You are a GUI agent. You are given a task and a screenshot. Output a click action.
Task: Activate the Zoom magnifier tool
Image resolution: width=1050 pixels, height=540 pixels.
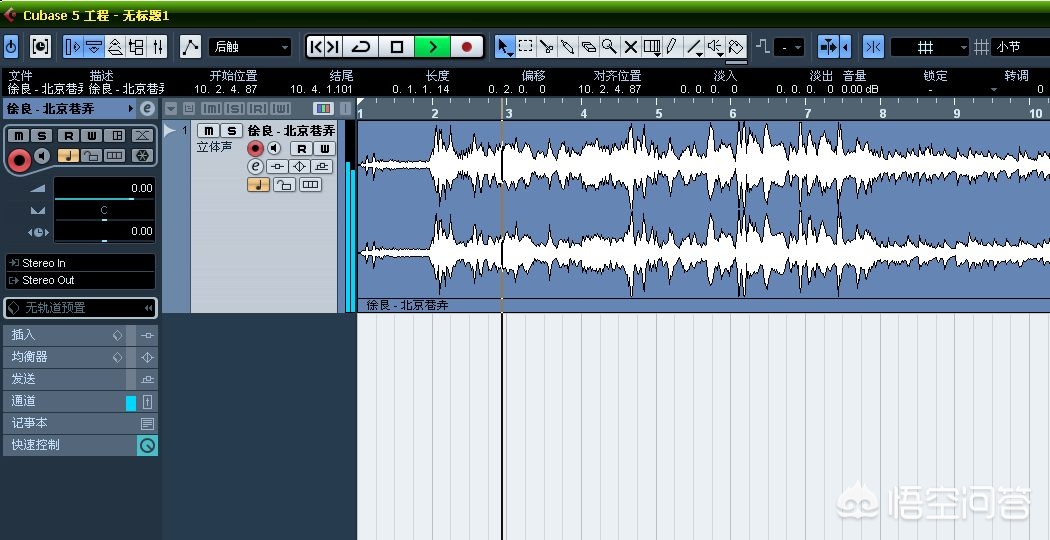609,47
